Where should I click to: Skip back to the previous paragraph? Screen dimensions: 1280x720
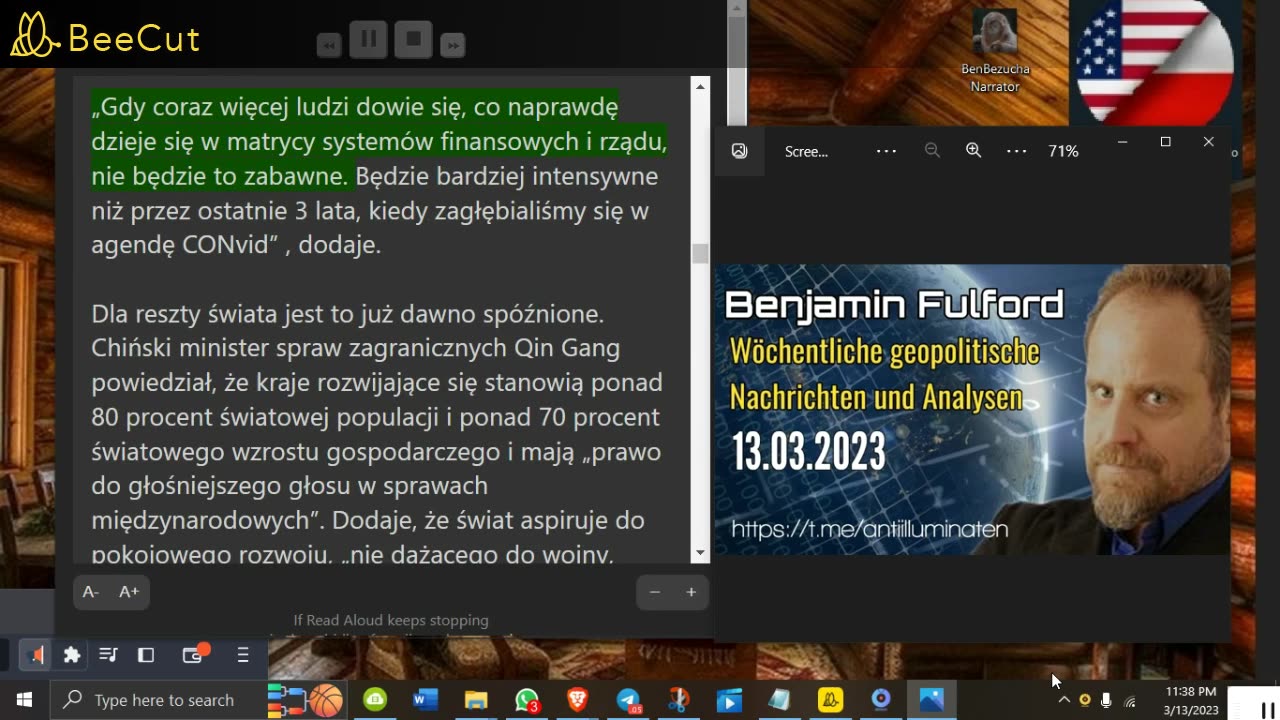click(x=329, y=44)
